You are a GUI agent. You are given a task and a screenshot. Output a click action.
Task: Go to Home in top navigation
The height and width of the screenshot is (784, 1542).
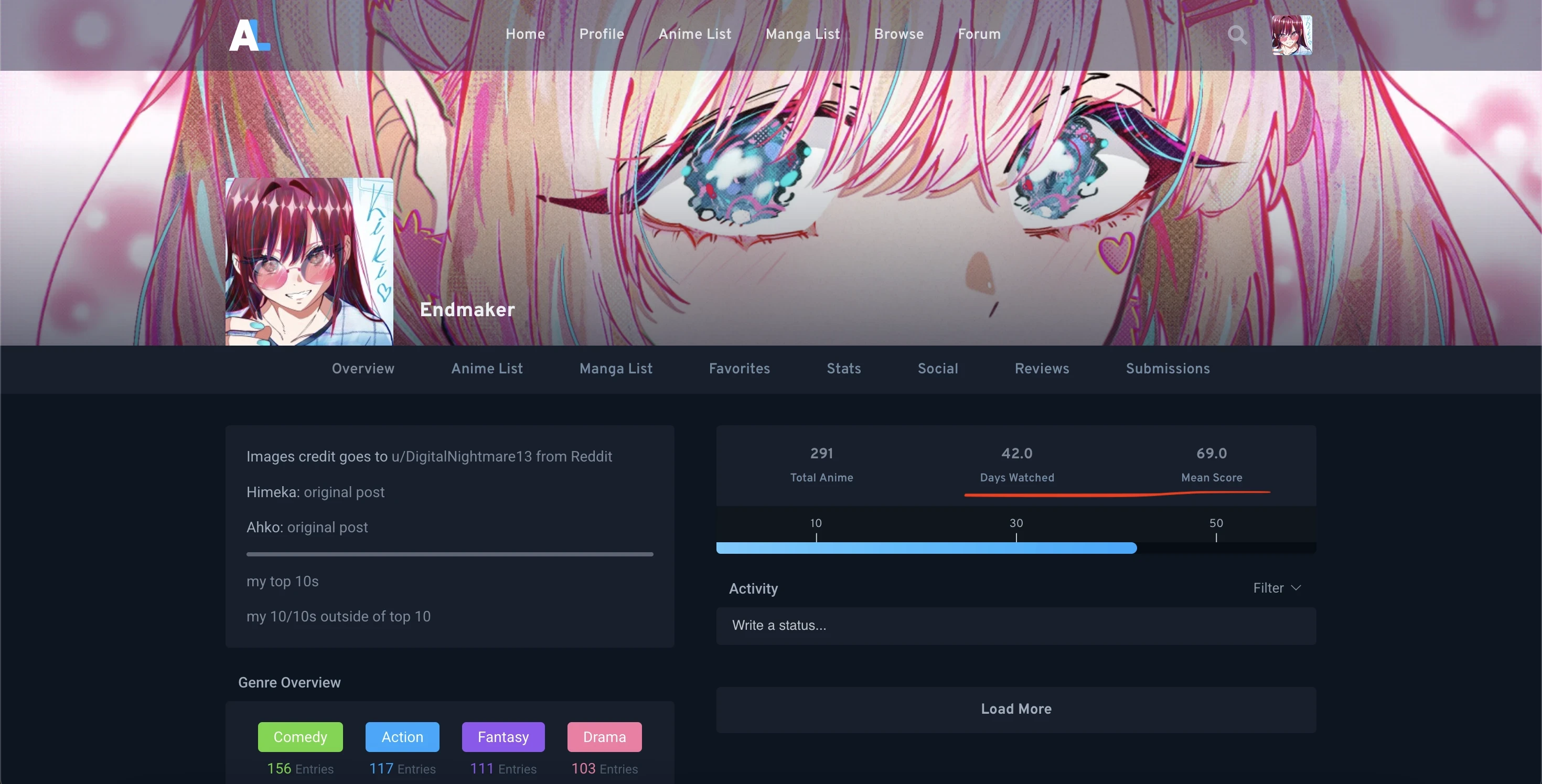[x=525, y=34]
